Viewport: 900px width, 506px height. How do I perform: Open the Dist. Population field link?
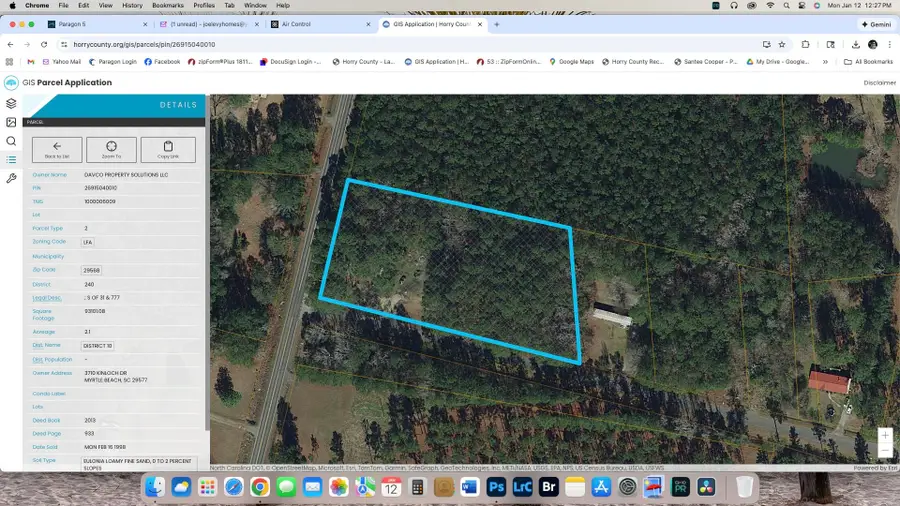[52, 360]
